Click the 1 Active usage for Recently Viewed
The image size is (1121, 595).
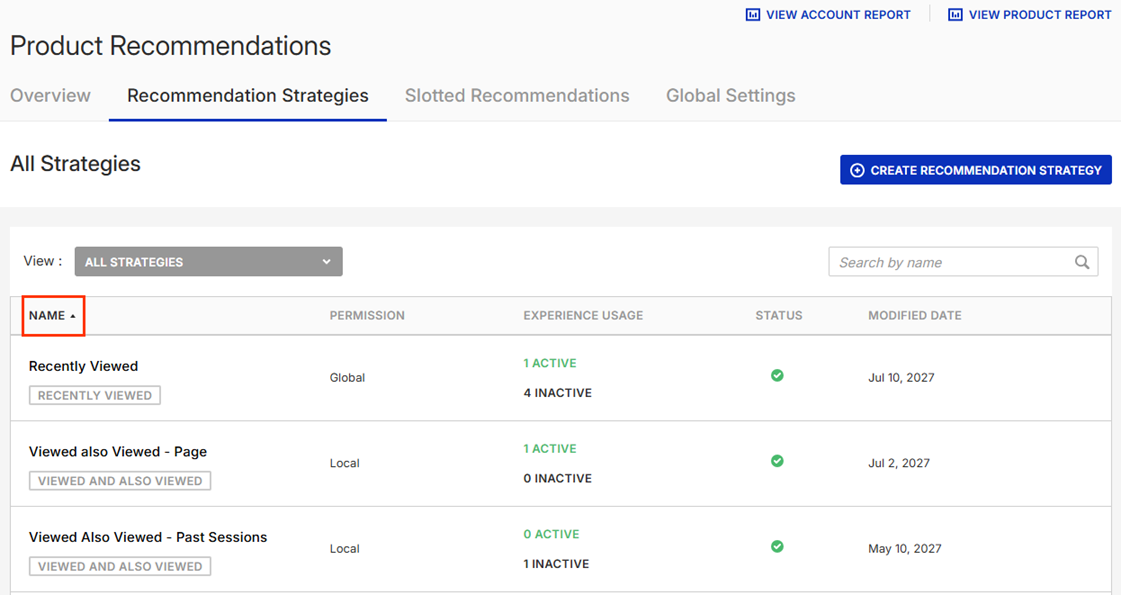(x=549, y=363)
